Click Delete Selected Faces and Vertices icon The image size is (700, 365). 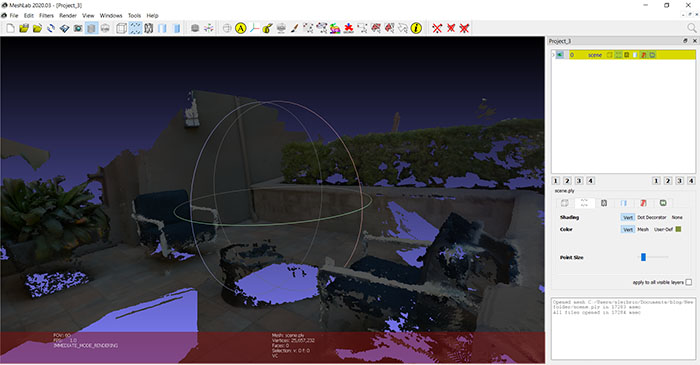pos(464,28)
